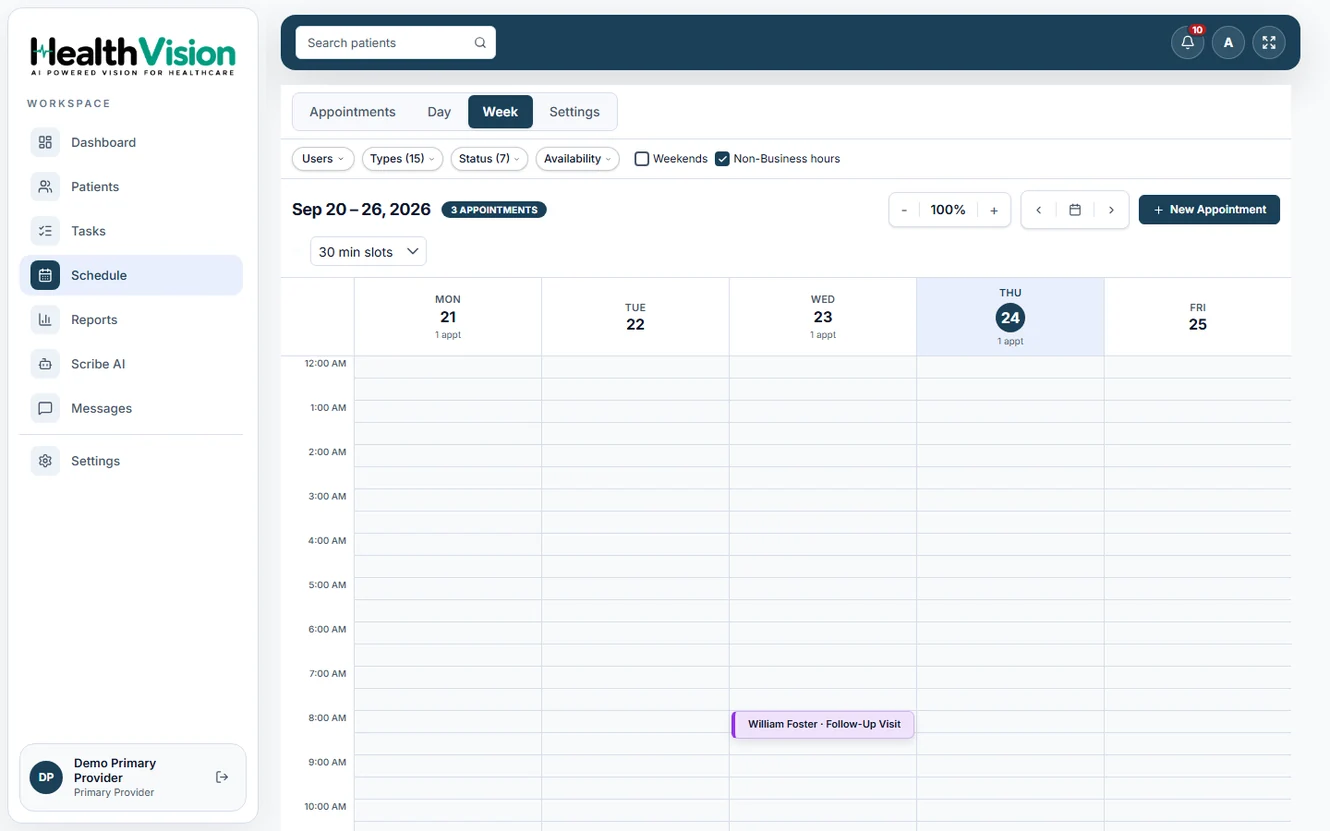Click the user avatar labeled A

pos(1228,43)
